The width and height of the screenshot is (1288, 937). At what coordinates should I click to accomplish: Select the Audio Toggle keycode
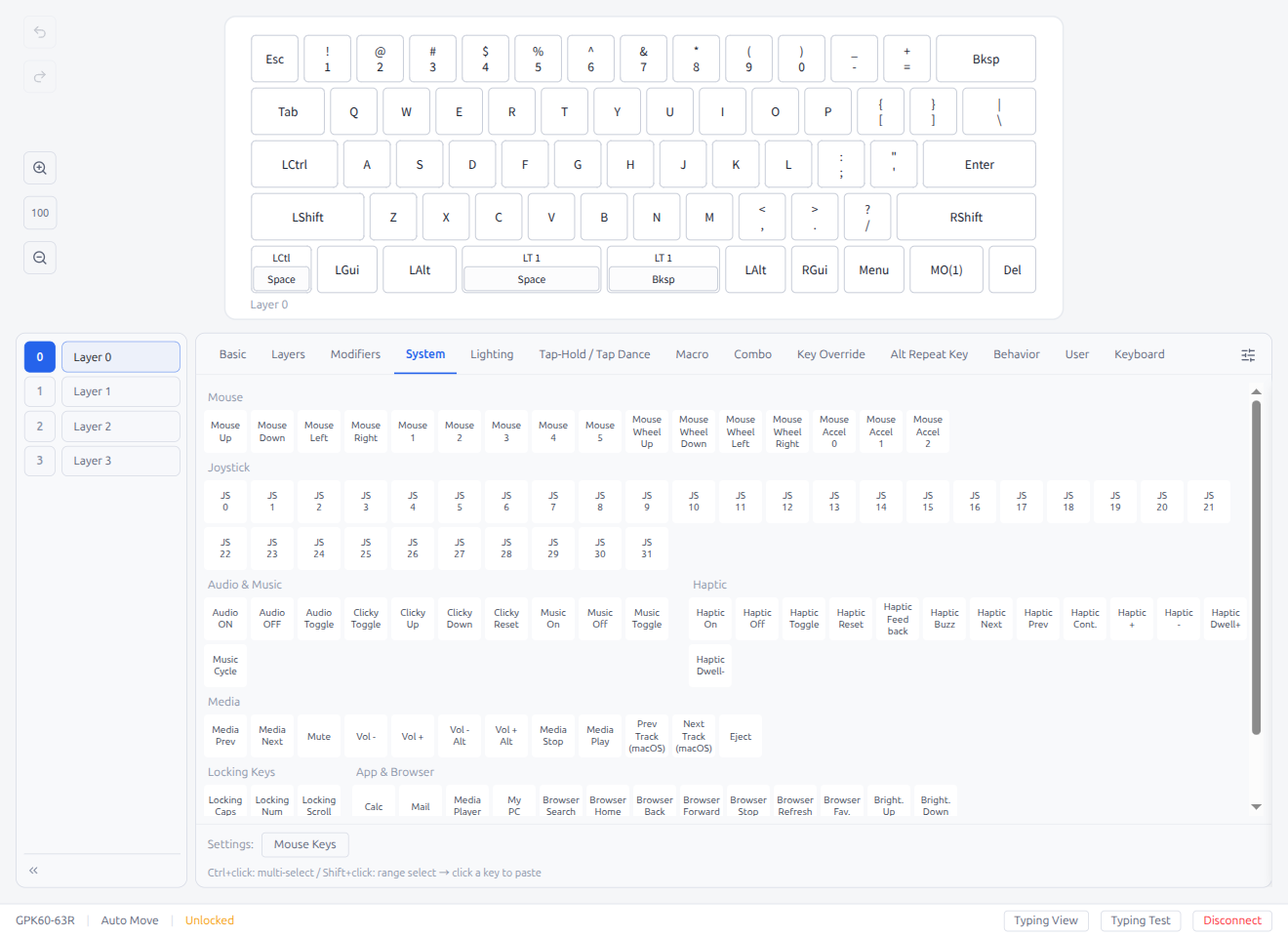click(x=318, y=618)
